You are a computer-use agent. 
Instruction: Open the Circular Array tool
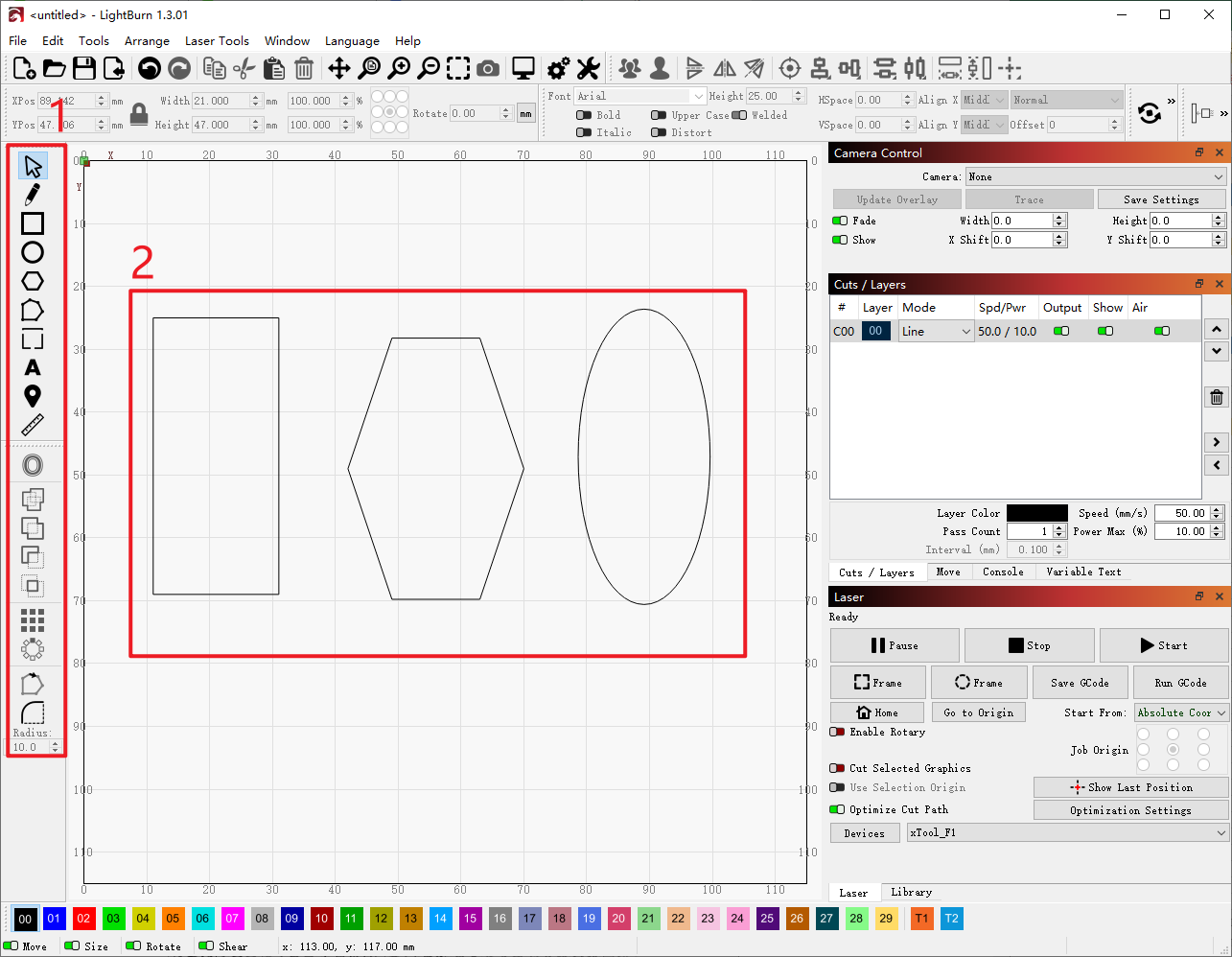click(33, 649)
